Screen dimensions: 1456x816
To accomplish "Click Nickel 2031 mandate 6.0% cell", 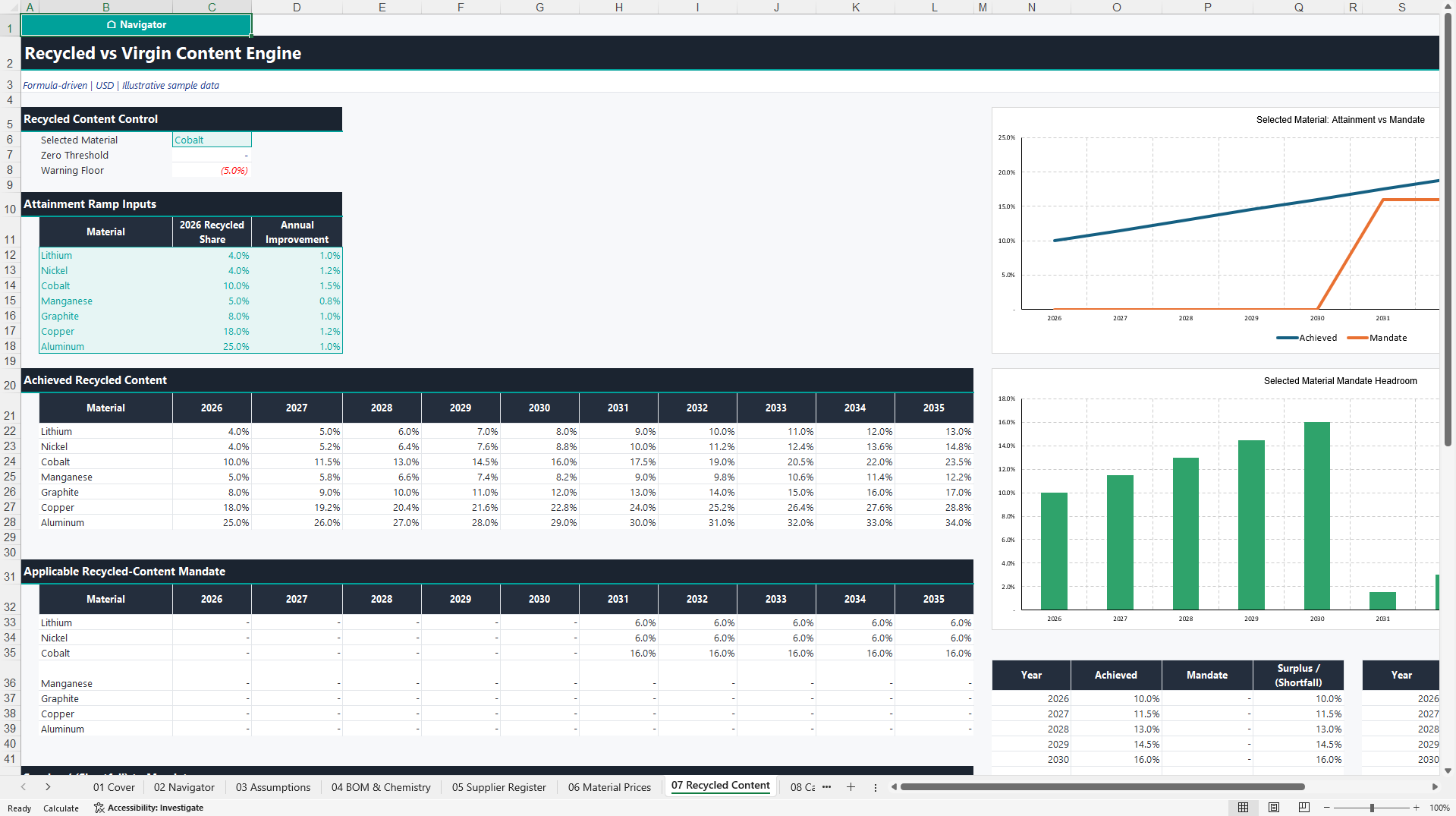I will (618, 638).
